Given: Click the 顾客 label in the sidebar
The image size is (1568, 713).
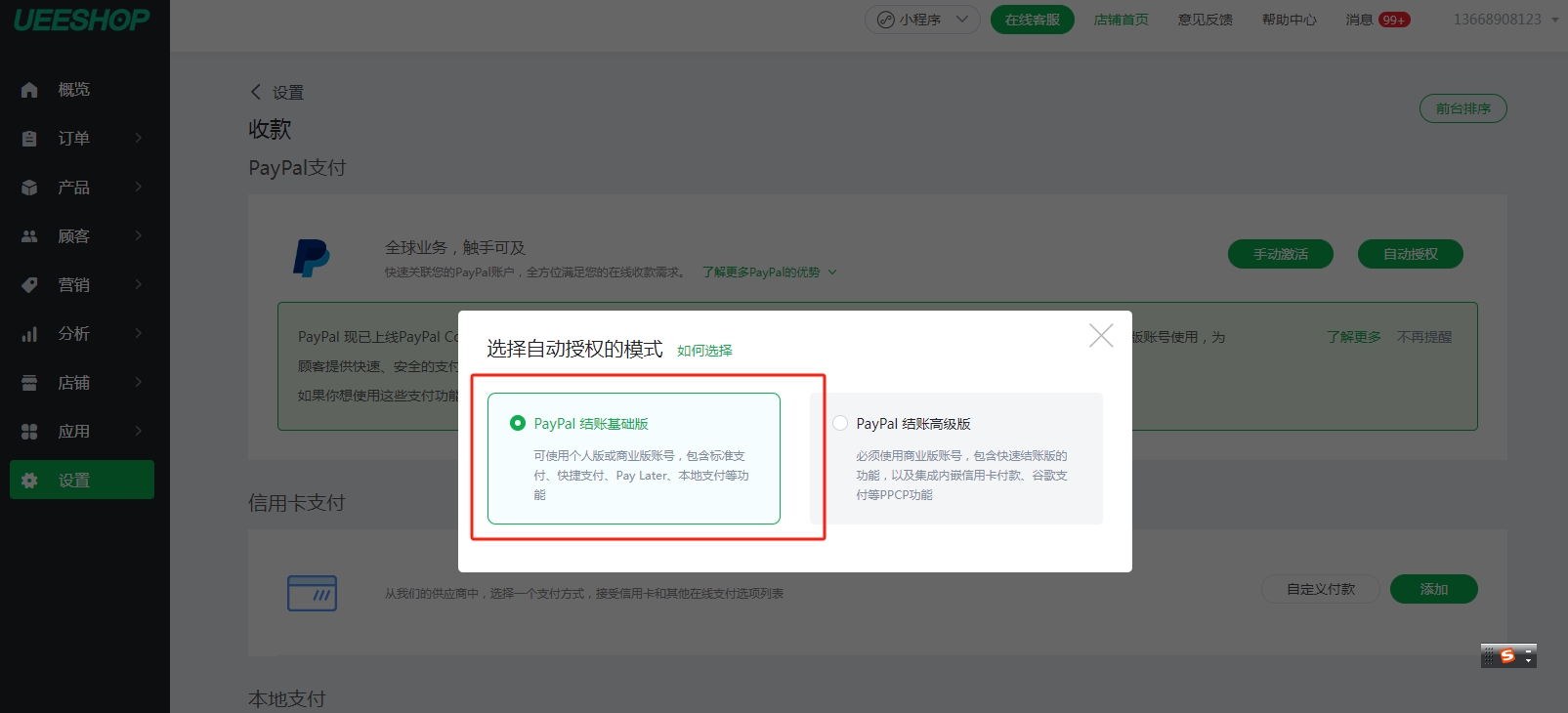Looking at the screenshot, I should (x=74, y=236).
